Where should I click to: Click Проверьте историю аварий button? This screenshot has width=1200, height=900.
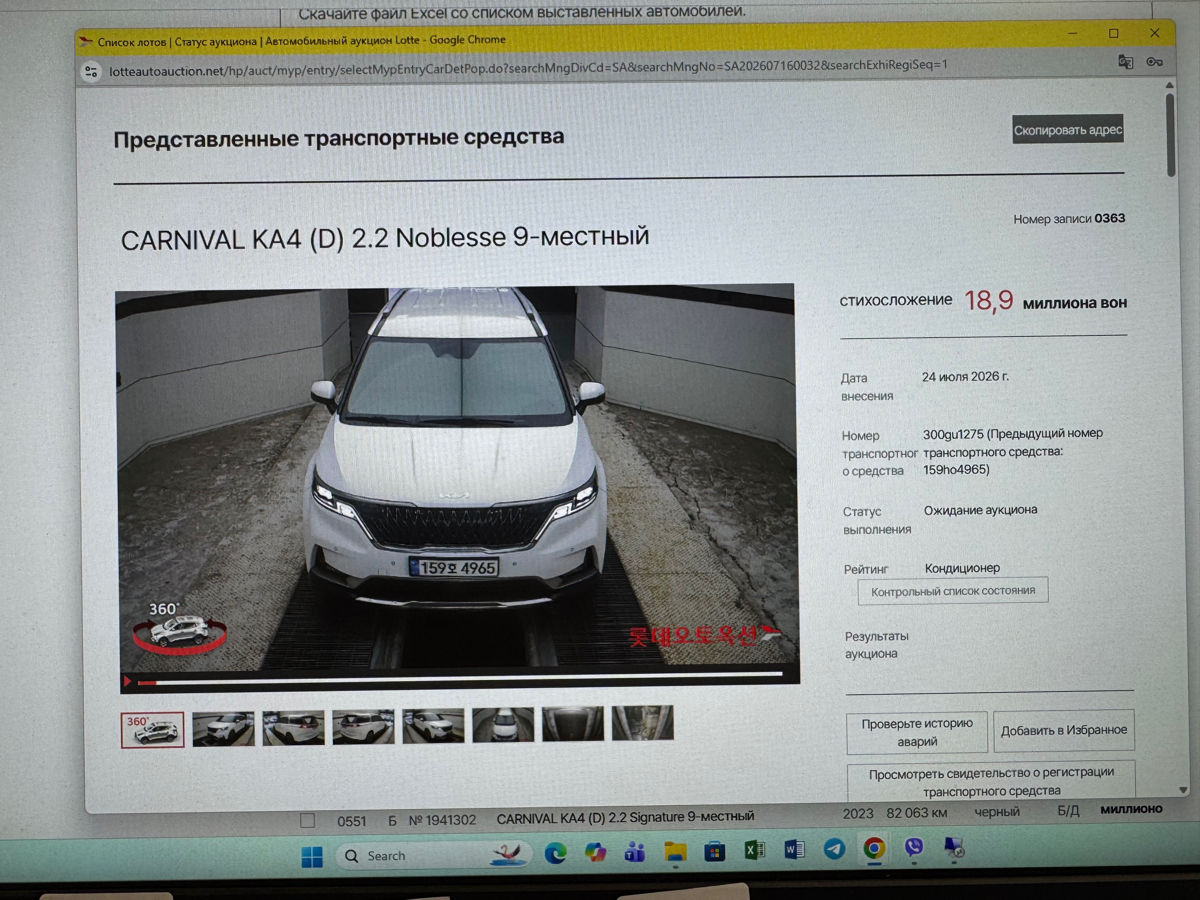[917, 732]
